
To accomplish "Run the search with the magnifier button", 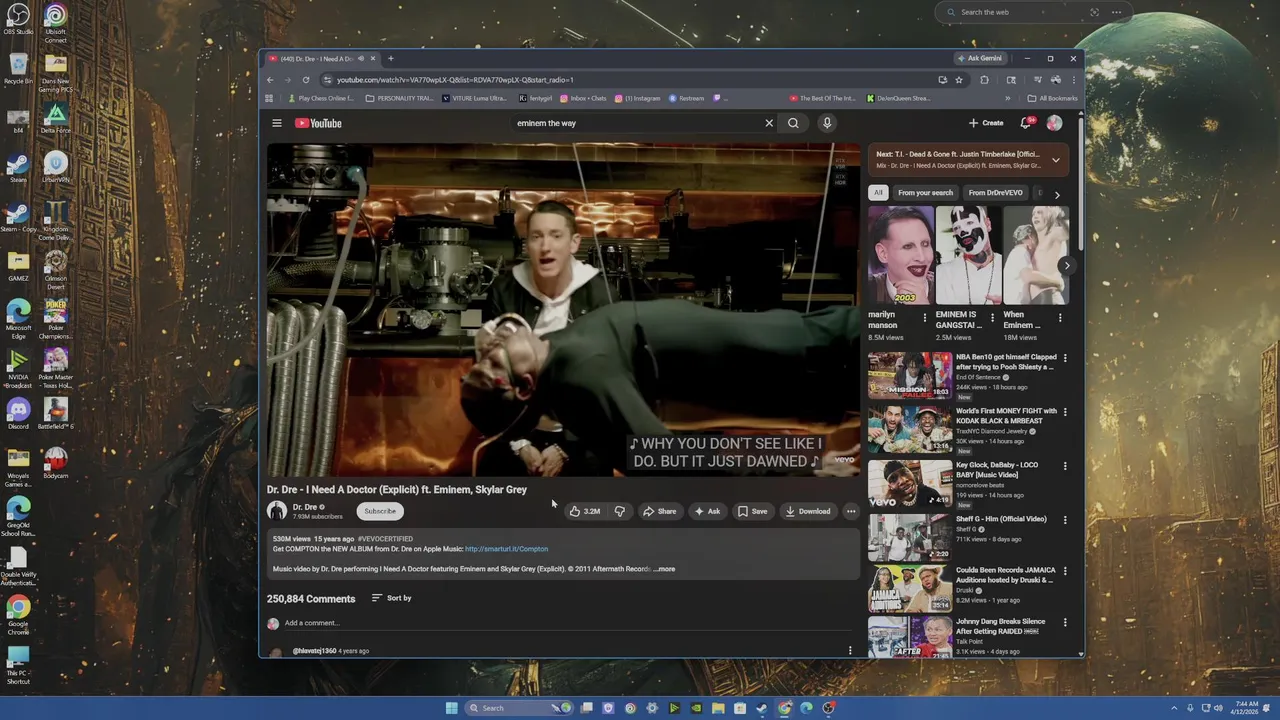I will pos(793,123).
